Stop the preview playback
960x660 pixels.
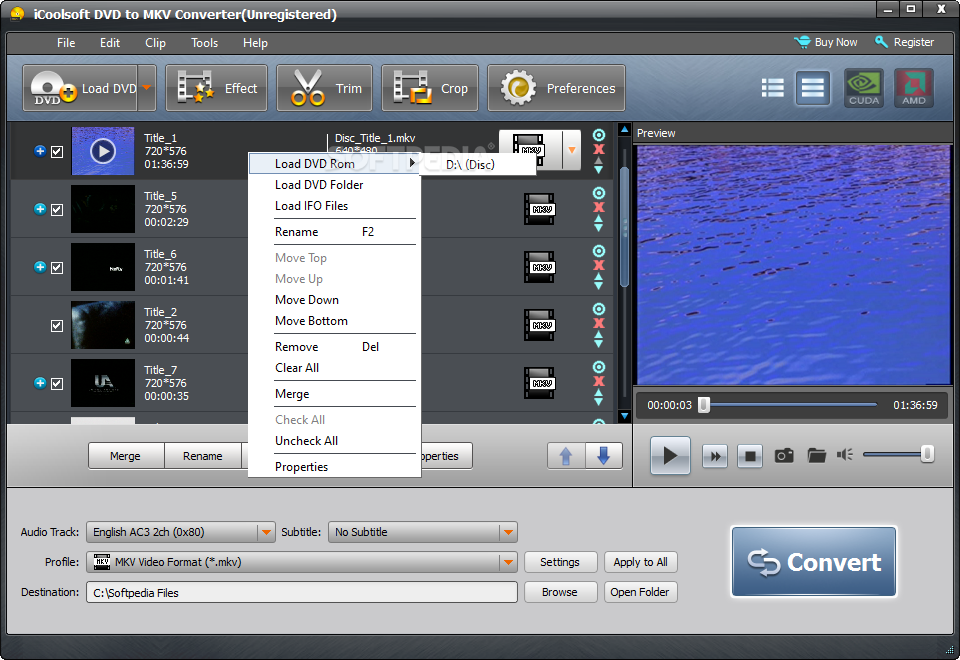pos(750,456)
